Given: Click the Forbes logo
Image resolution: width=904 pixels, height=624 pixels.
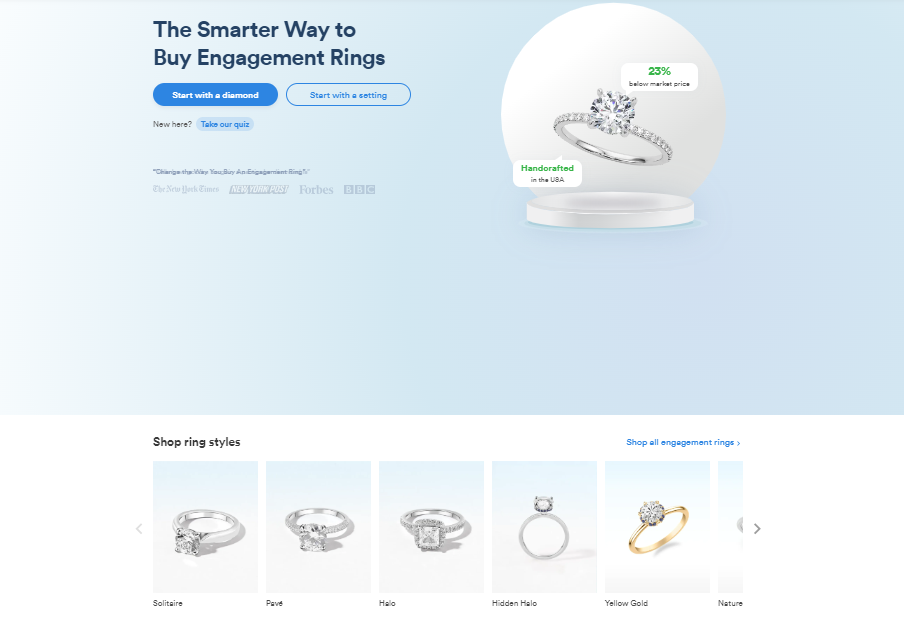Looking at the screenshot, I should pos(316,190).
